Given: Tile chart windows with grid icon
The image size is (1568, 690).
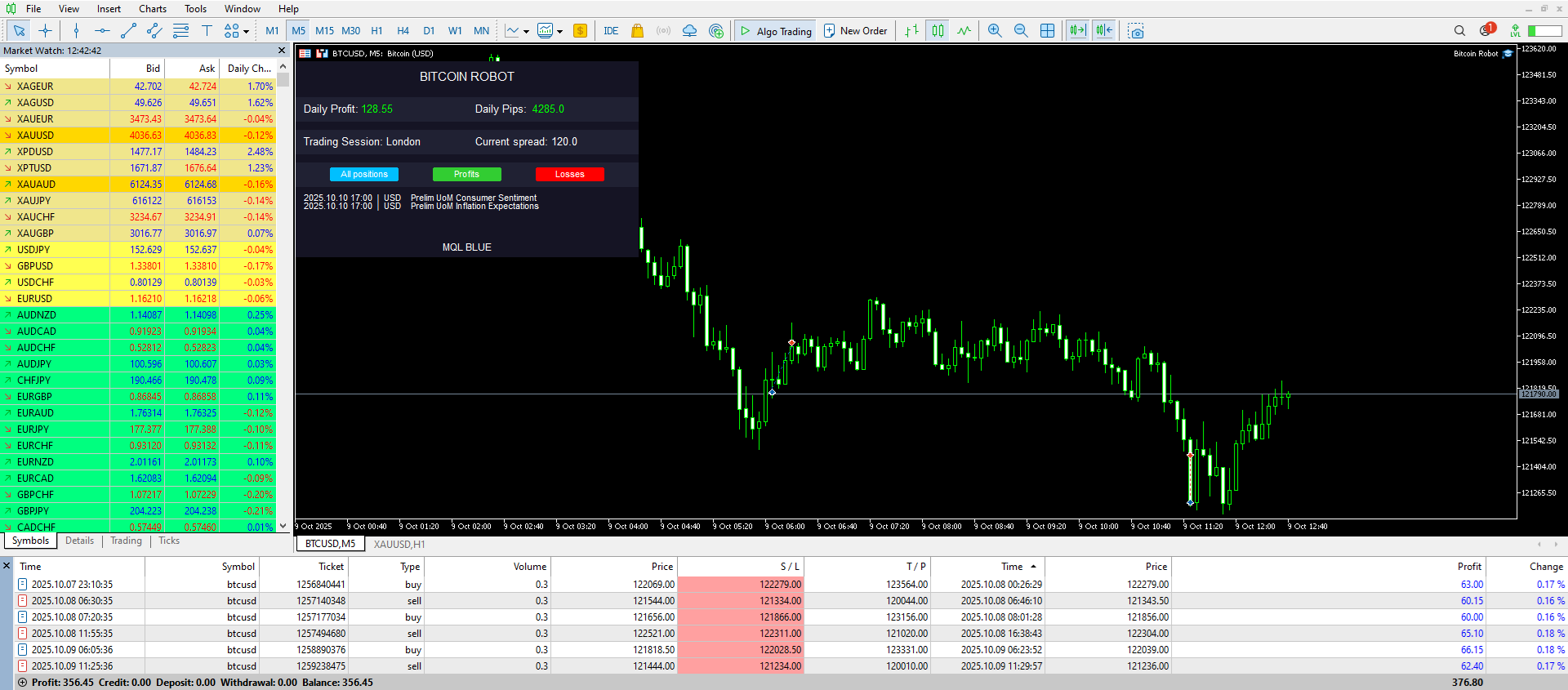Looking at the screenshot, I should pos(1047,31).
